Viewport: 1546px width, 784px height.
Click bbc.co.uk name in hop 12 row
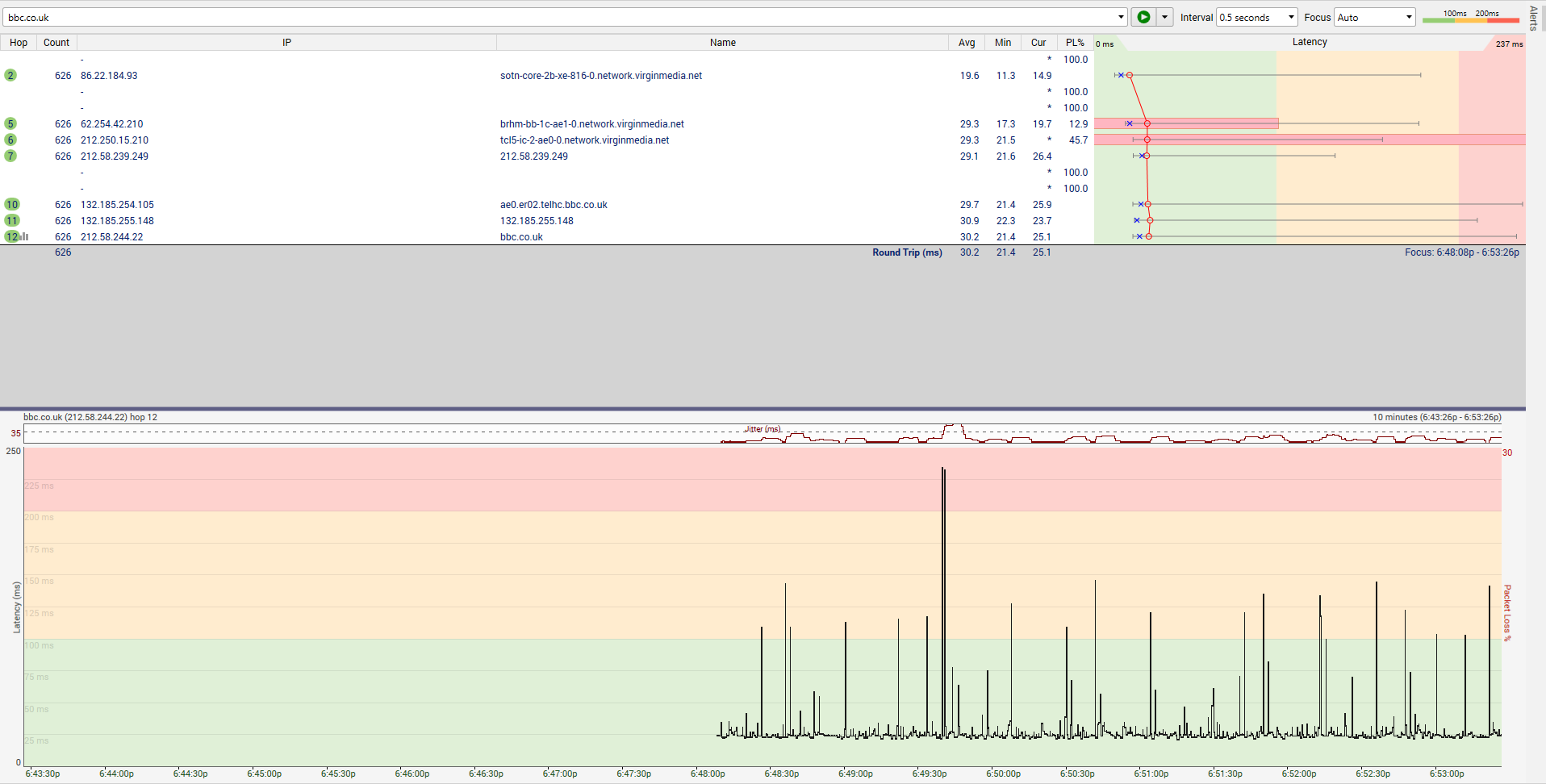(521, 237)
